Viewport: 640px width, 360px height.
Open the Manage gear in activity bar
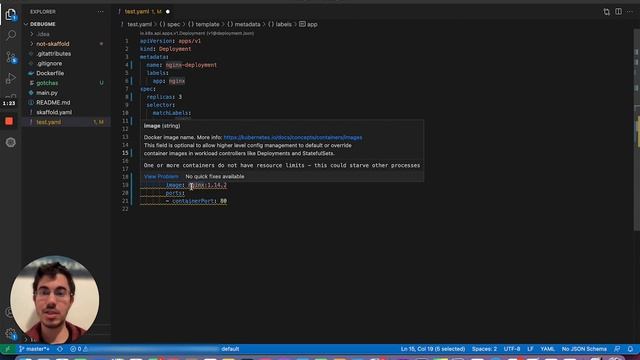[x=11, y=334]
